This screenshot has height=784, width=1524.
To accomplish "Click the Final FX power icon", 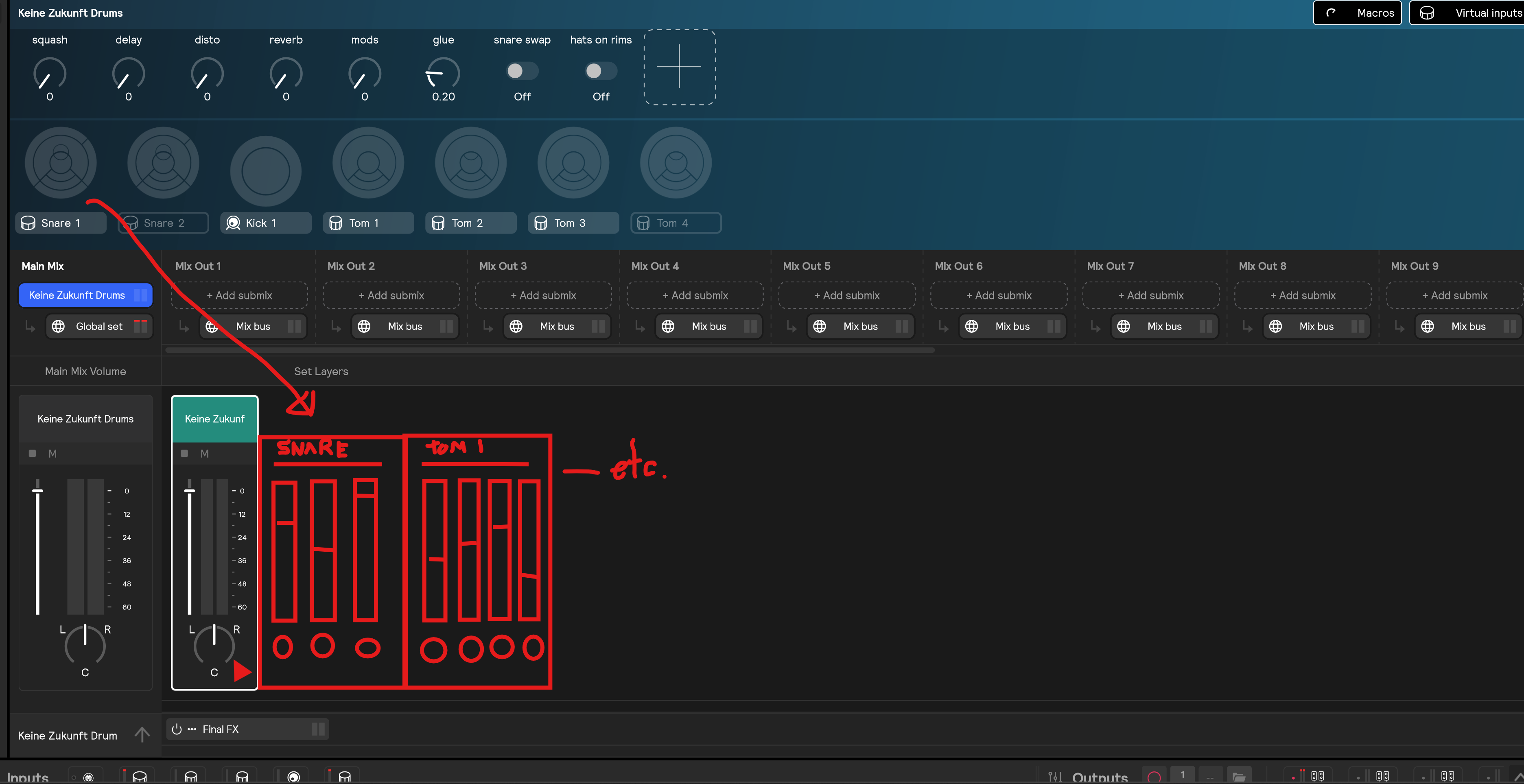I will tap(176, 729).
